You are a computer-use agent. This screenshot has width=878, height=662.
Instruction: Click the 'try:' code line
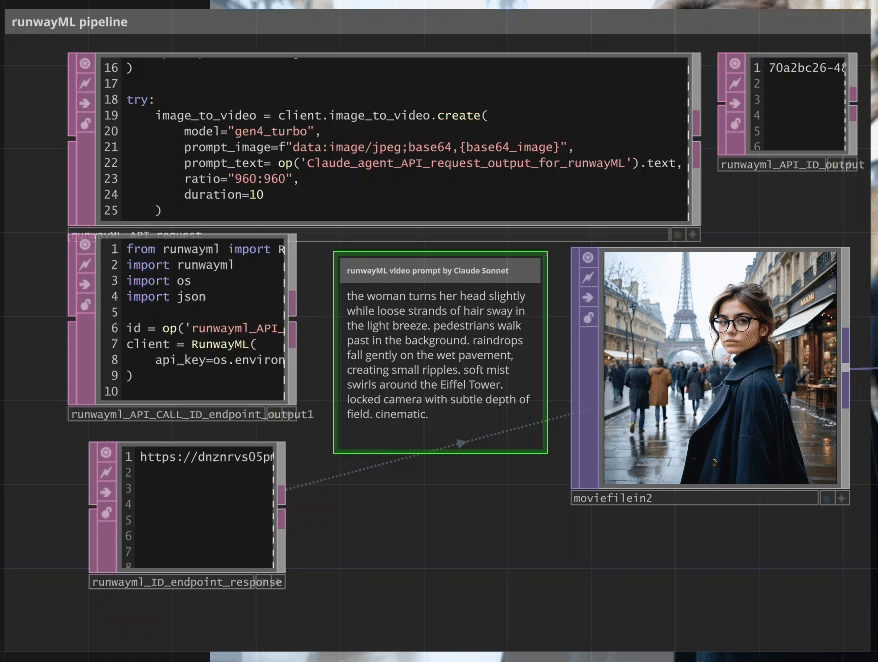click(140, 100)
